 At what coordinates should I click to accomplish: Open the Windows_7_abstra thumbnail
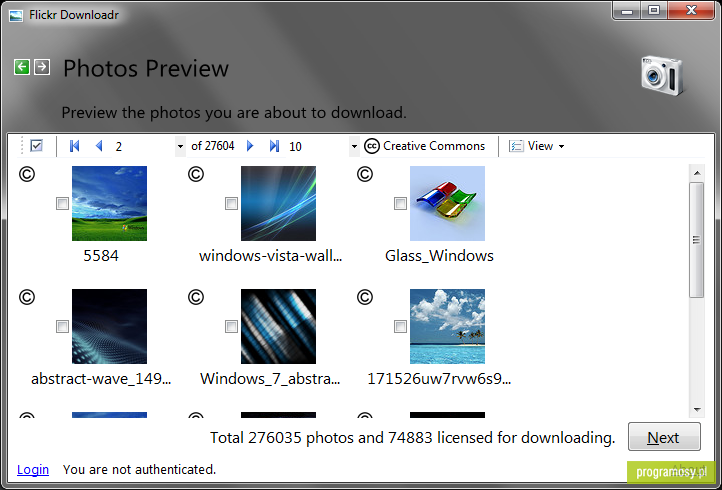(x=278, y=326)
